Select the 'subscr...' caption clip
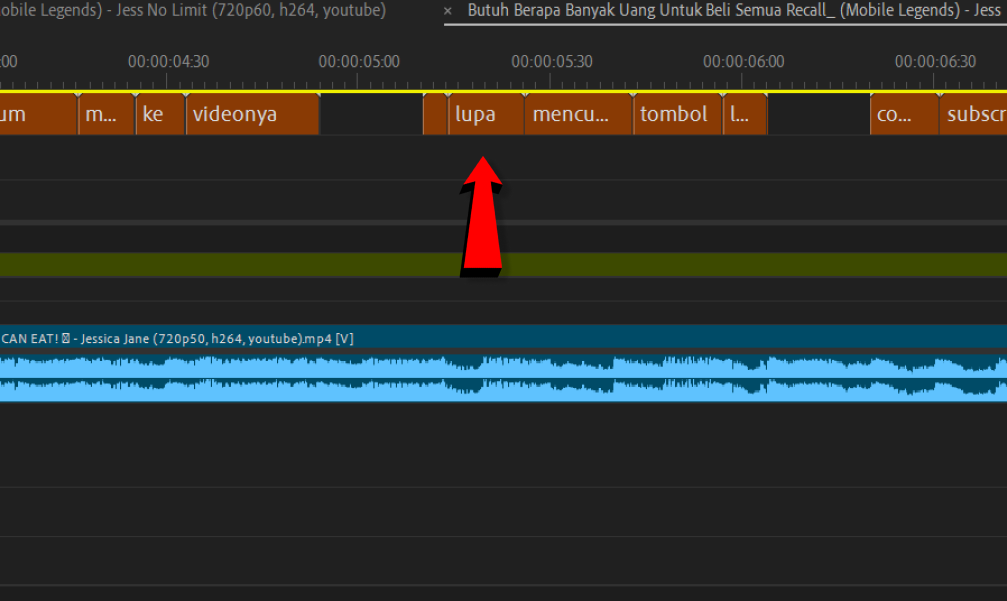 [972, 114]
